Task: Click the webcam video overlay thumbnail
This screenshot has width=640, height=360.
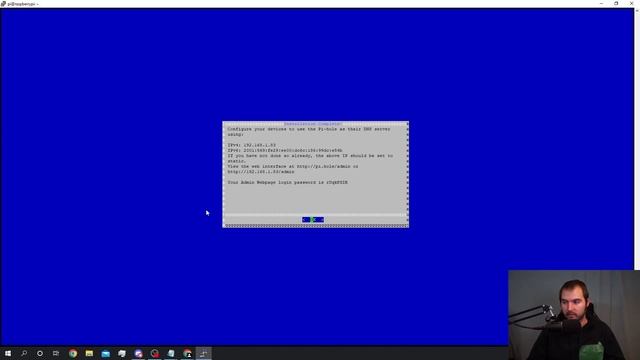Action: click(x=574, y=315)
